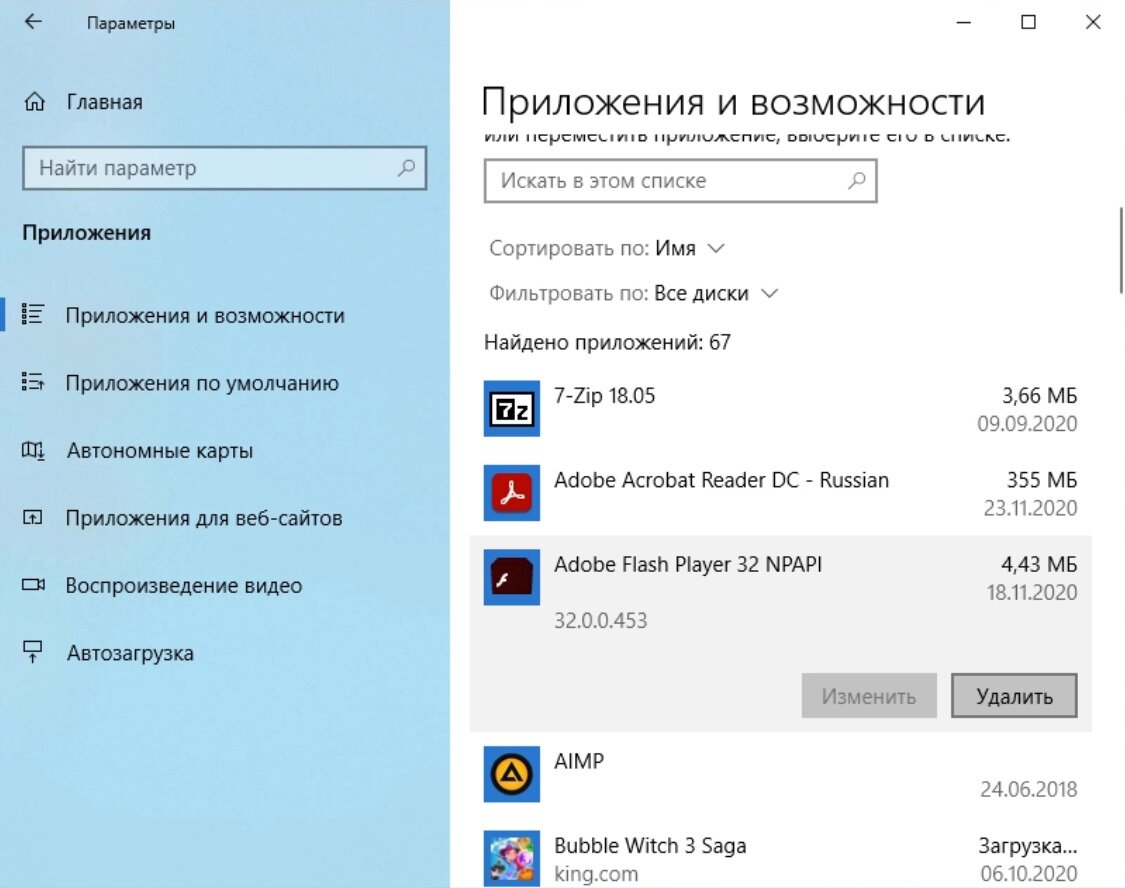The height and width of the screenshot is (888, 1125).
Task: Click the Adobe Acrobat Reader icon
Action: click(x=512, y=493)
